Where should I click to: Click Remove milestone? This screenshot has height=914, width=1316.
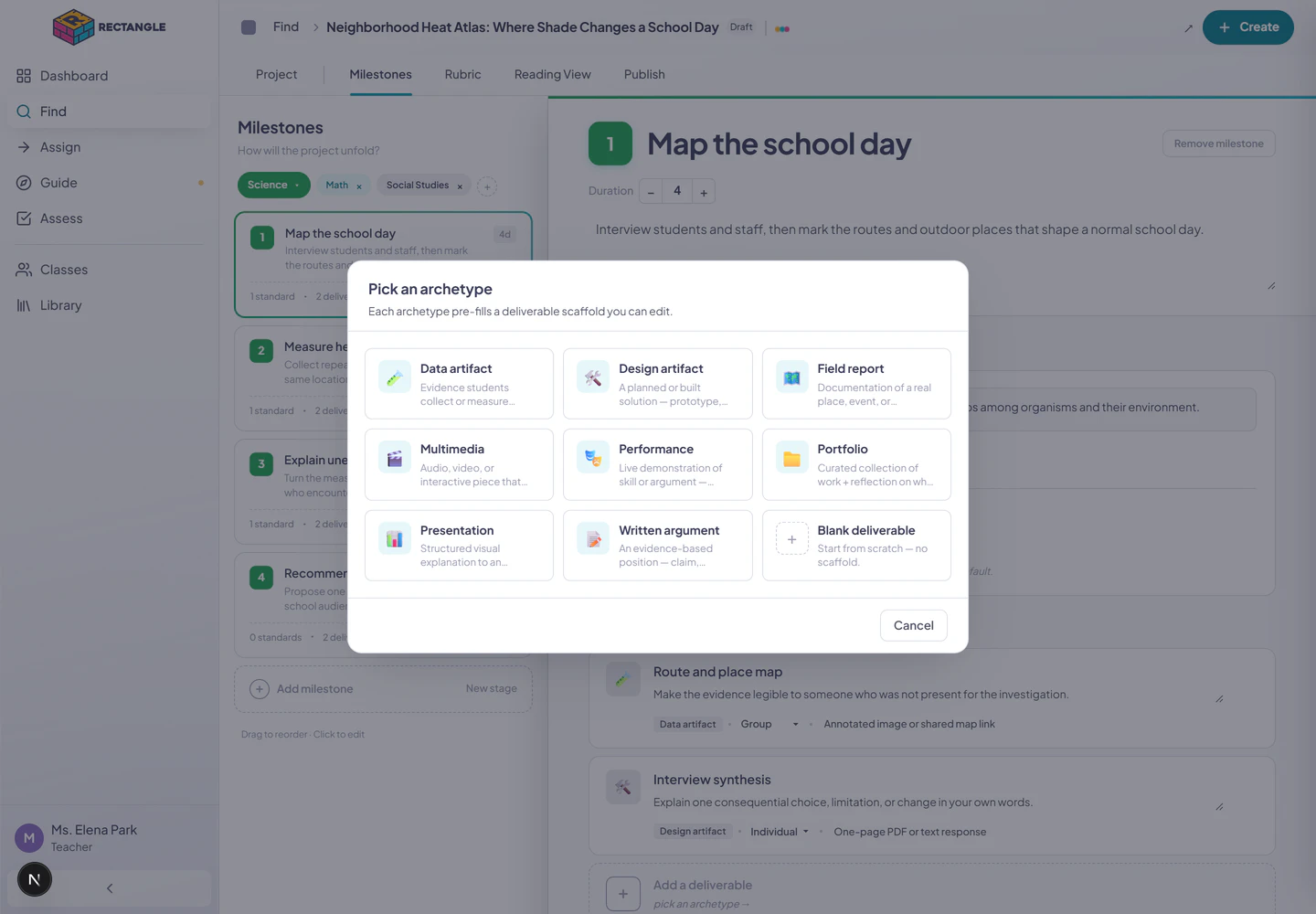pyautogui.click(x=1218, y=143)
